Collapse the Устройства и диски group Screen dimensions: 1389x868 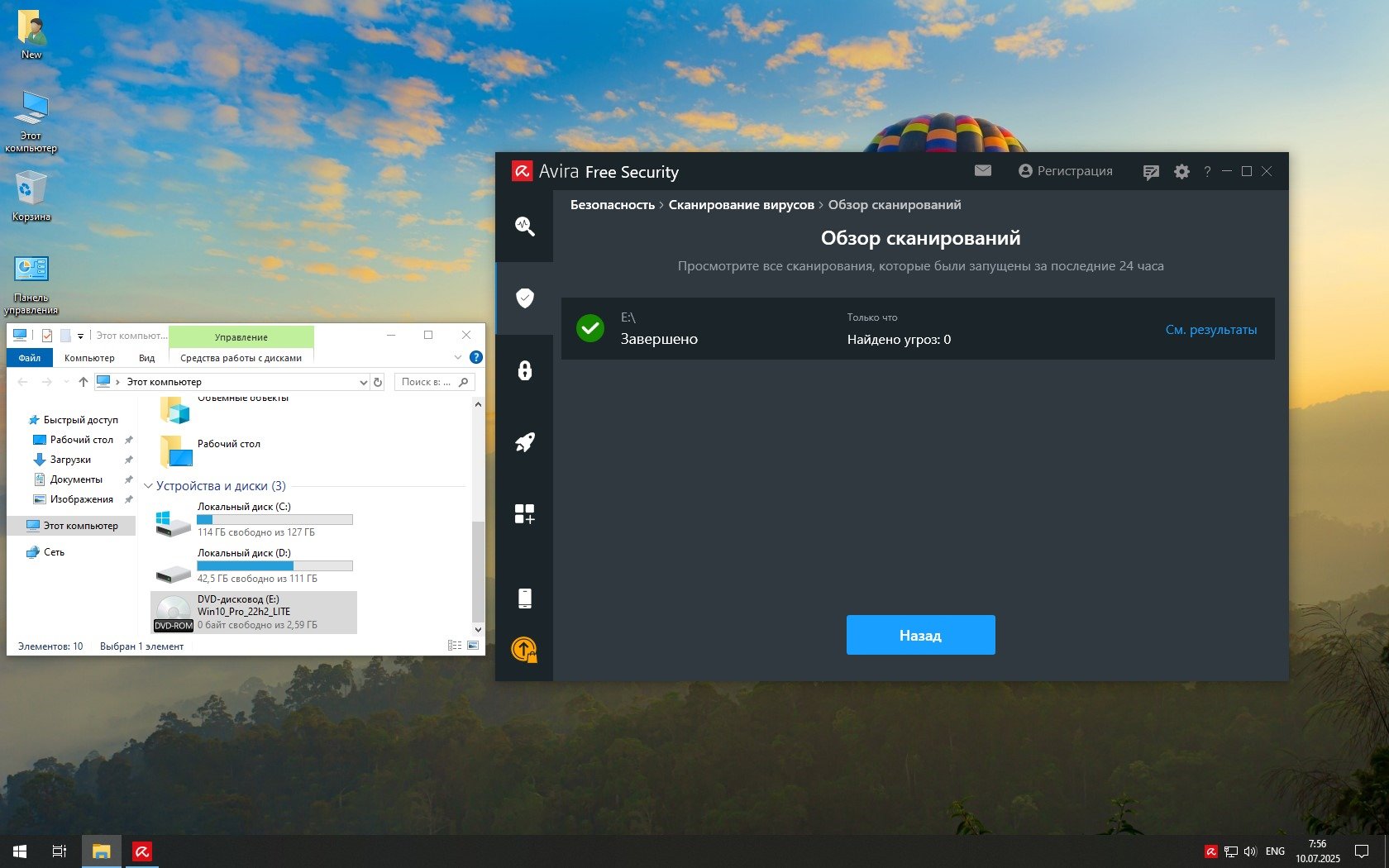pyautogui.click(x=149, y=486)
